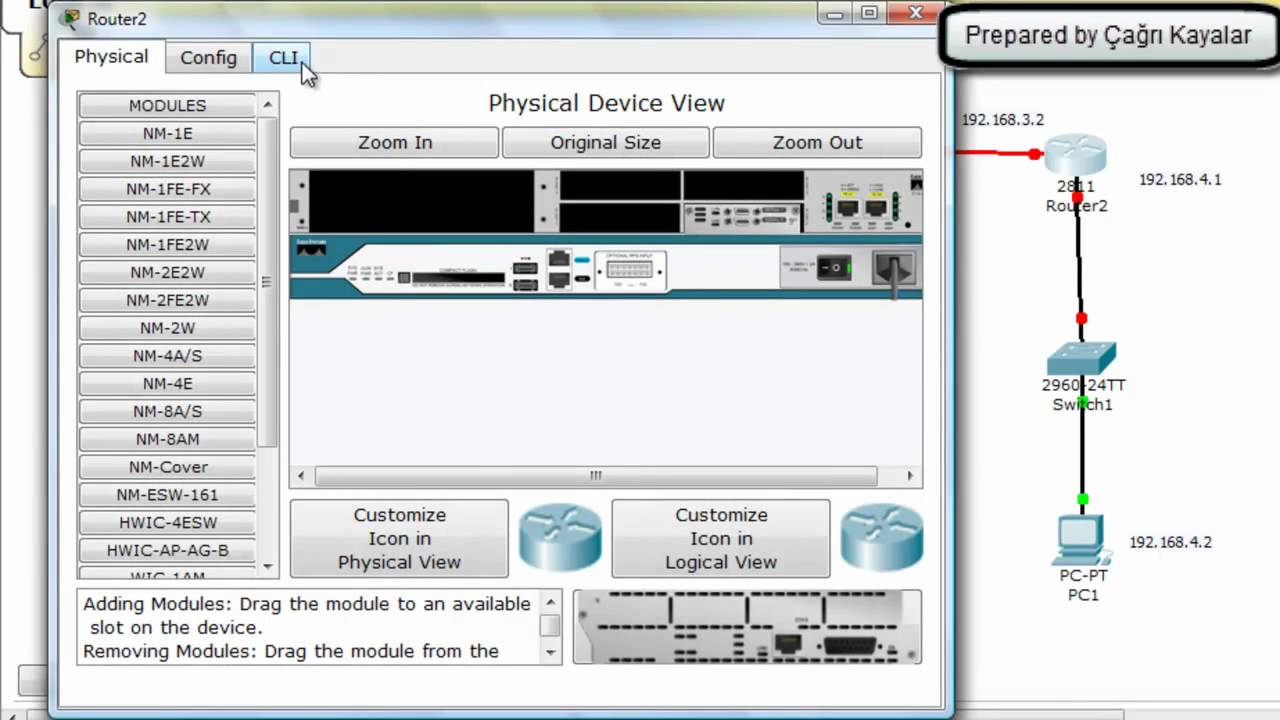1280x720 pixels.
Task: Click the 192.168.3.2 address label
Action: [x=1003, y=119]
